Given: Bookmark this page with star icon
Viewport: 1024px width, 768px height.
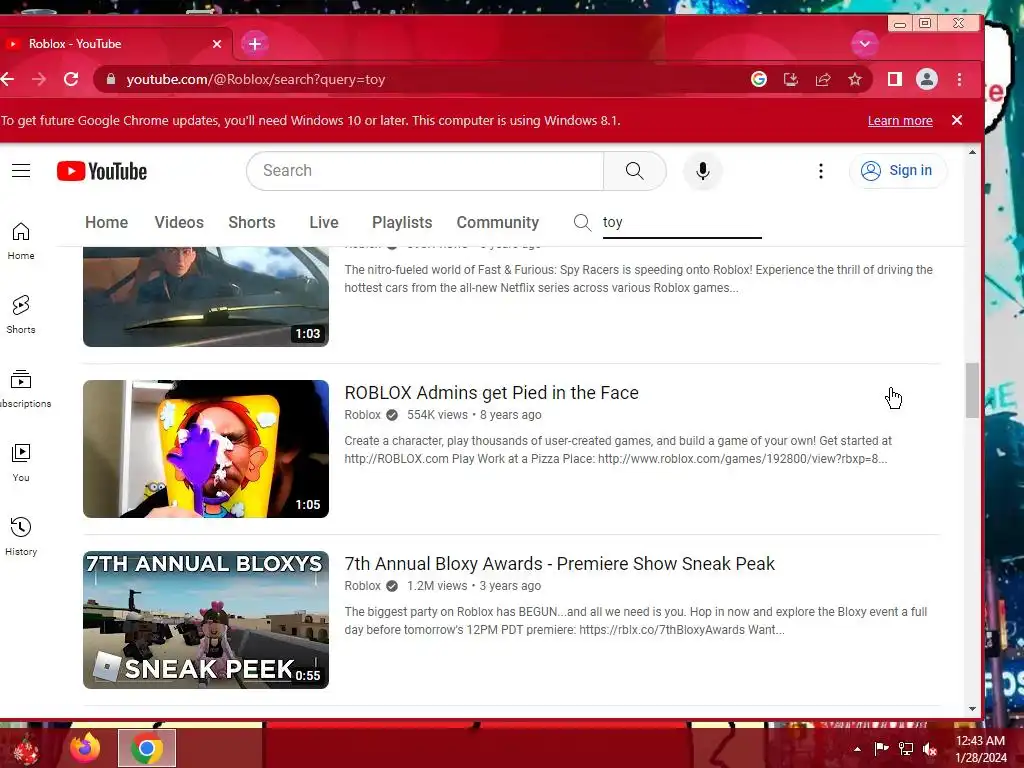Looking at the screenshot, I should coord(855,79).
